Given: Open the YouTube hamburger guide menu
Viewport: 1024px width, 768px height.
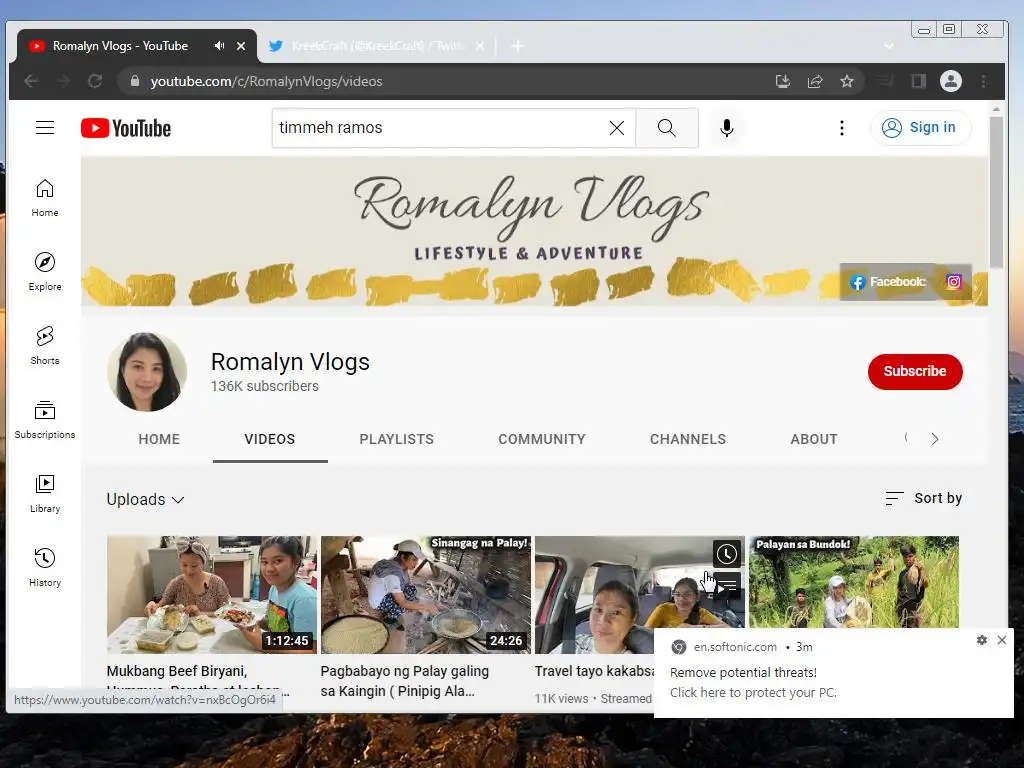Looking at the screenshot, I should pyautogui.click(x=44, y=127).
